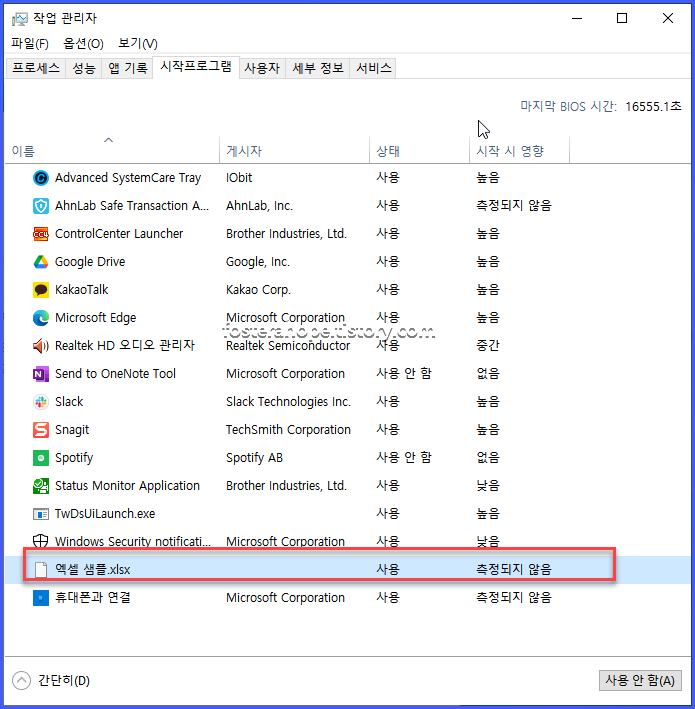
Task: Select the Windows Security notification entry
Action: [132, 541]
